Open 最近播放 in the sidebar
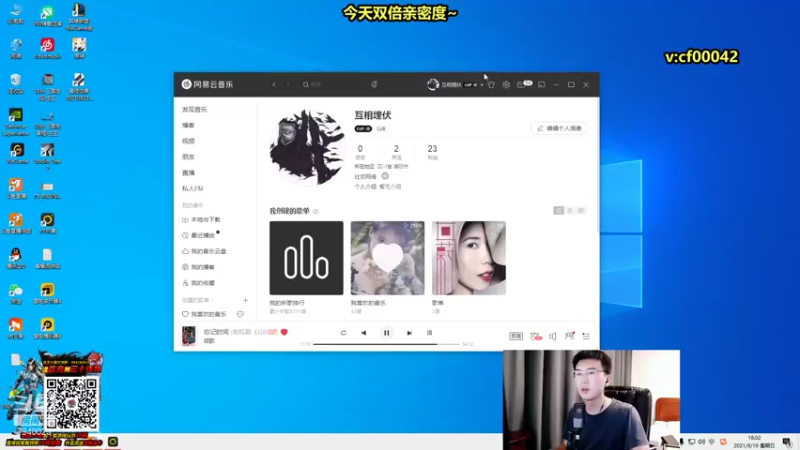 199,236
